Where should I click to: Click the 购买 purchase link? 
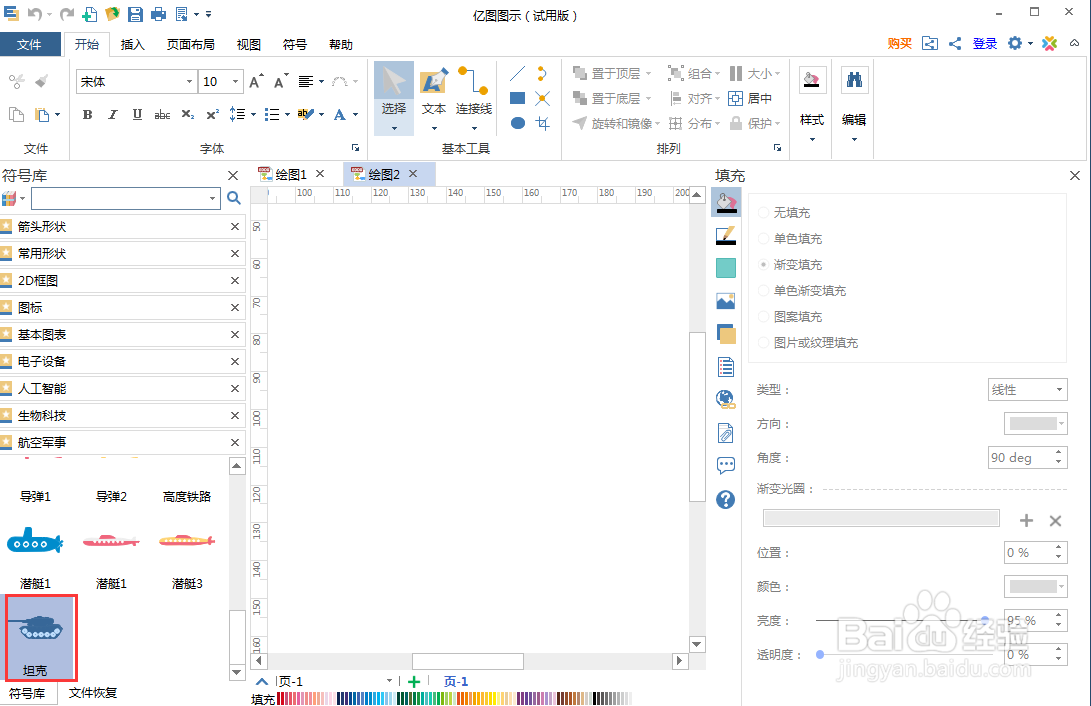click(900, 43)
